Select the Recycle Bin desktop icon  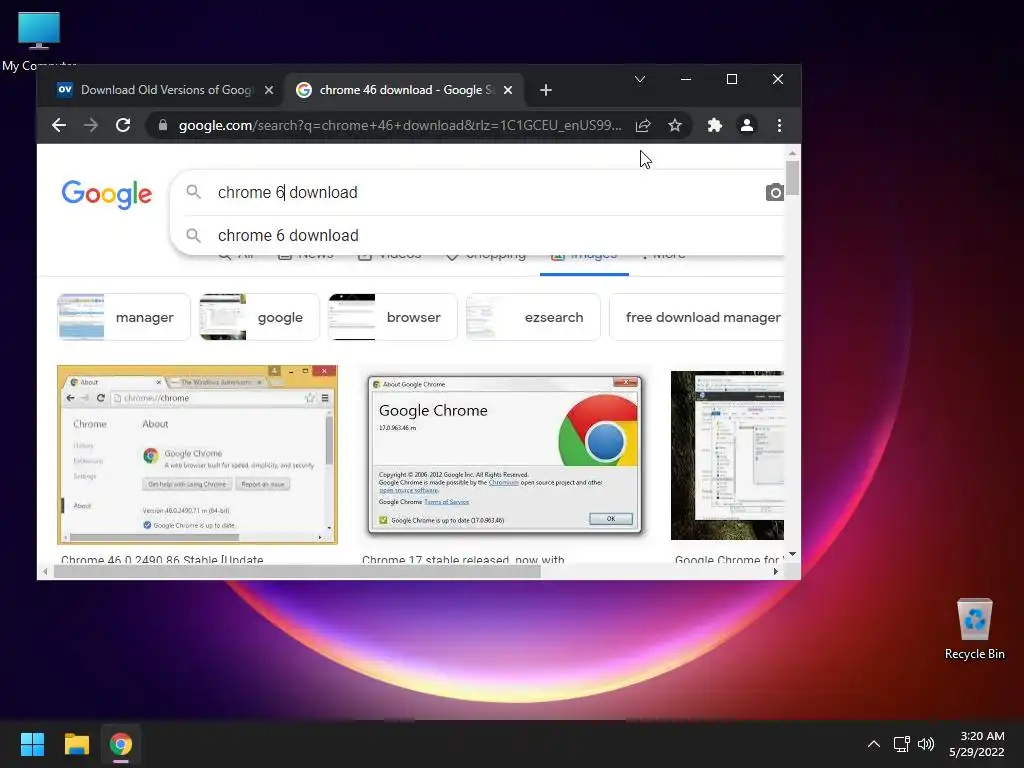(x=974, y=628)
